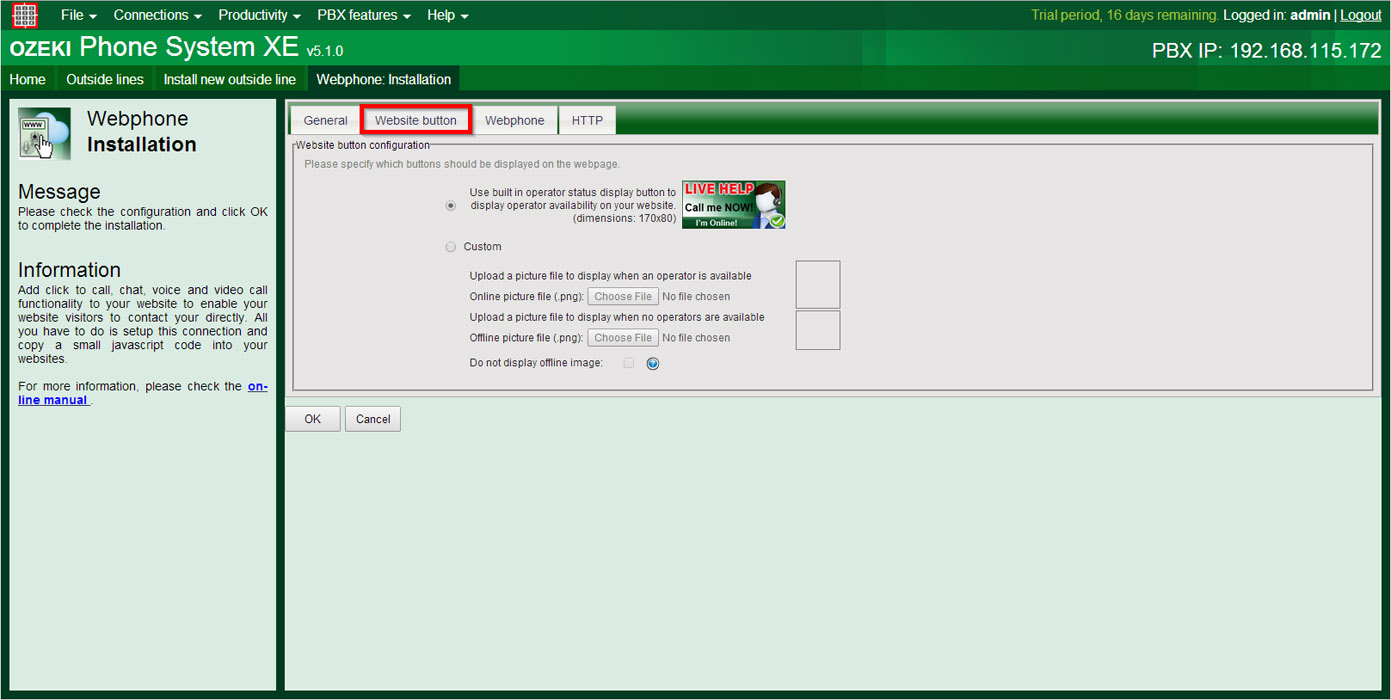Click the admin username text
Screen dimensions: 1391x700
[1310, 15]
